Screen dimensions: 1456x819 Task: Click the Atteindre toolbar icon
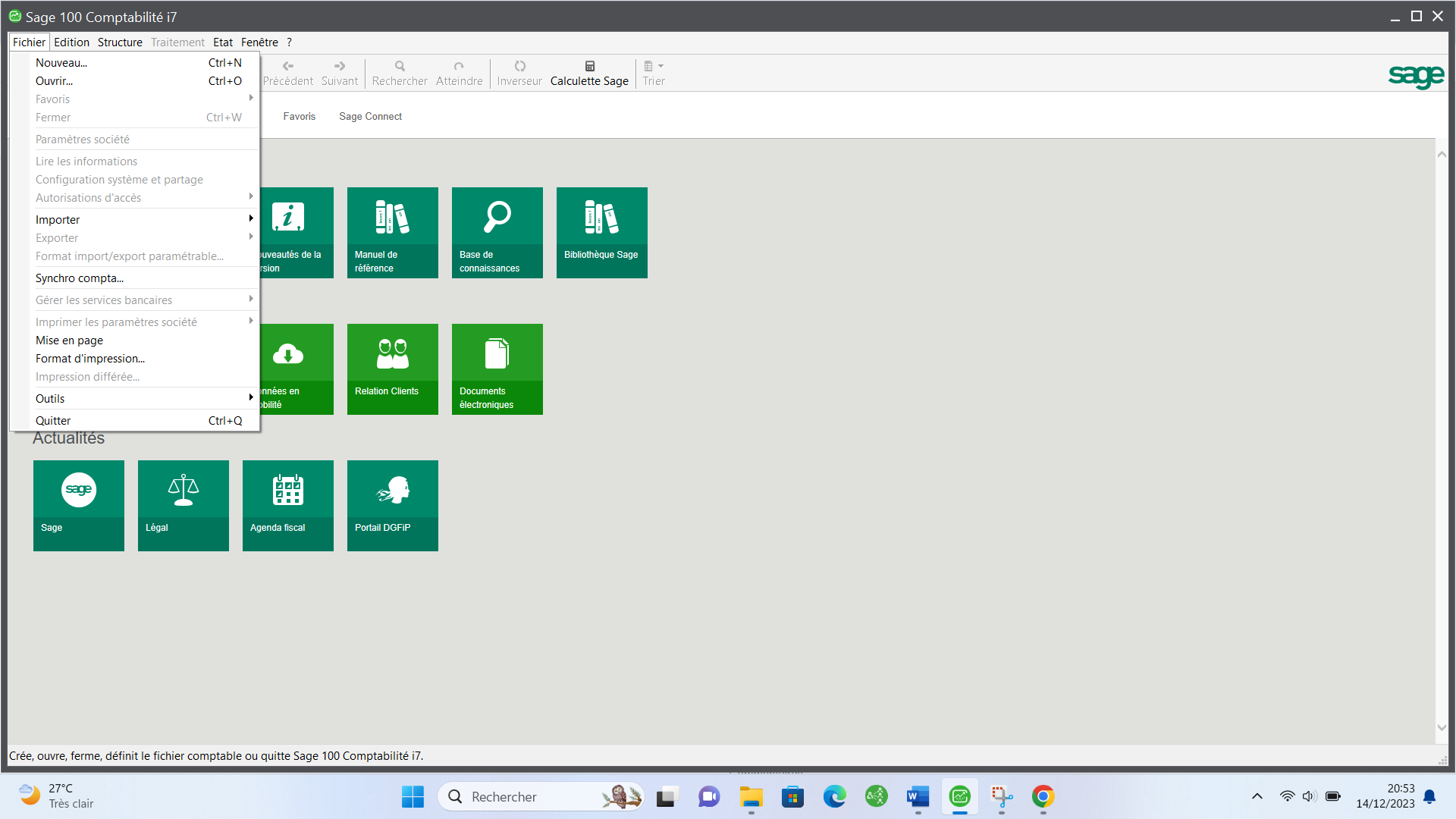(x=459, y=72)
